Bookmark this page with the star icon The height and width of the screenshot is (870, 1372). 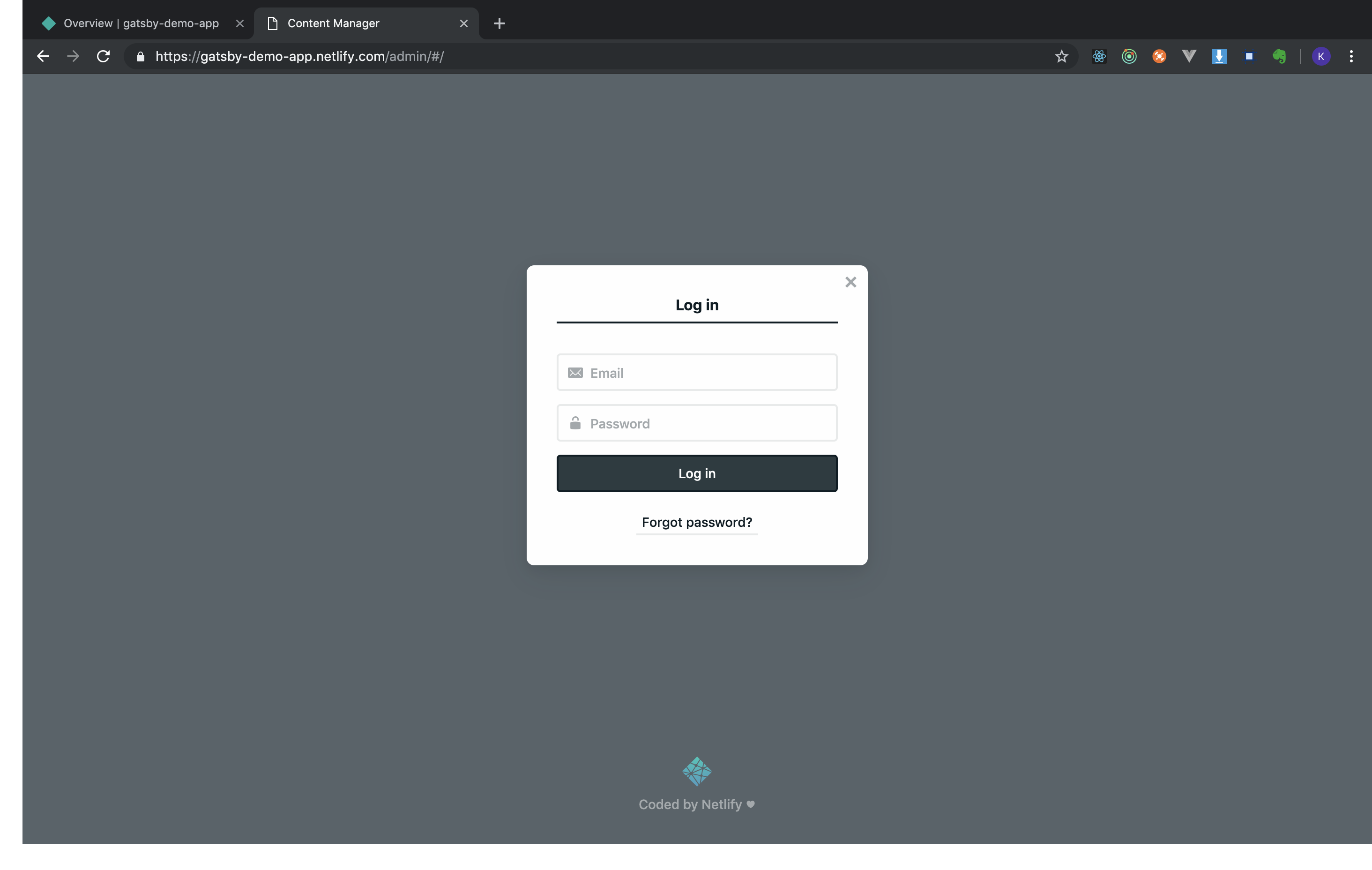[1061, 56]
